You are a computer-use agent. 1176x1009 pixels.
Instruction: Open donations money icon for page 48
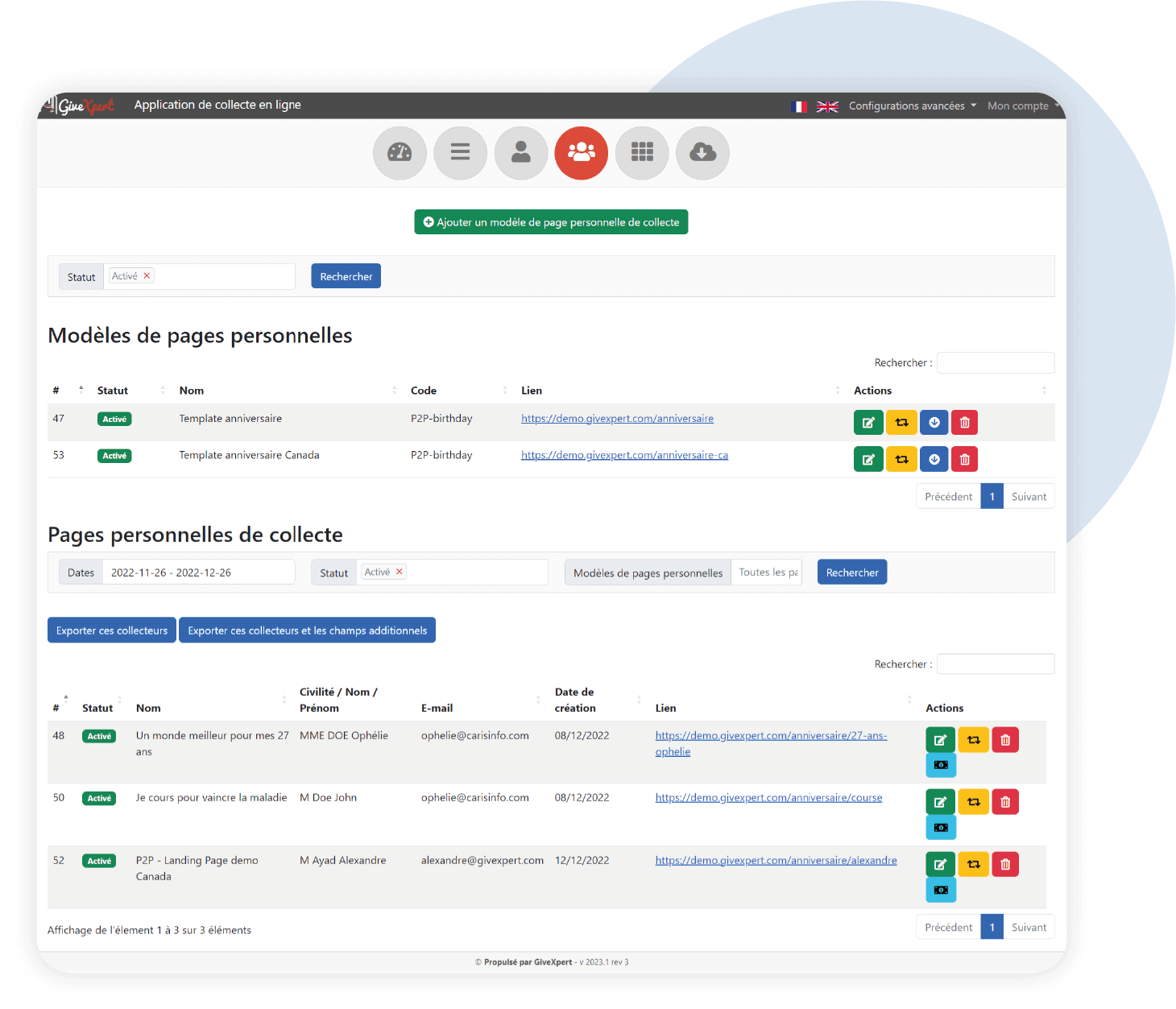[x=941, y=765]
